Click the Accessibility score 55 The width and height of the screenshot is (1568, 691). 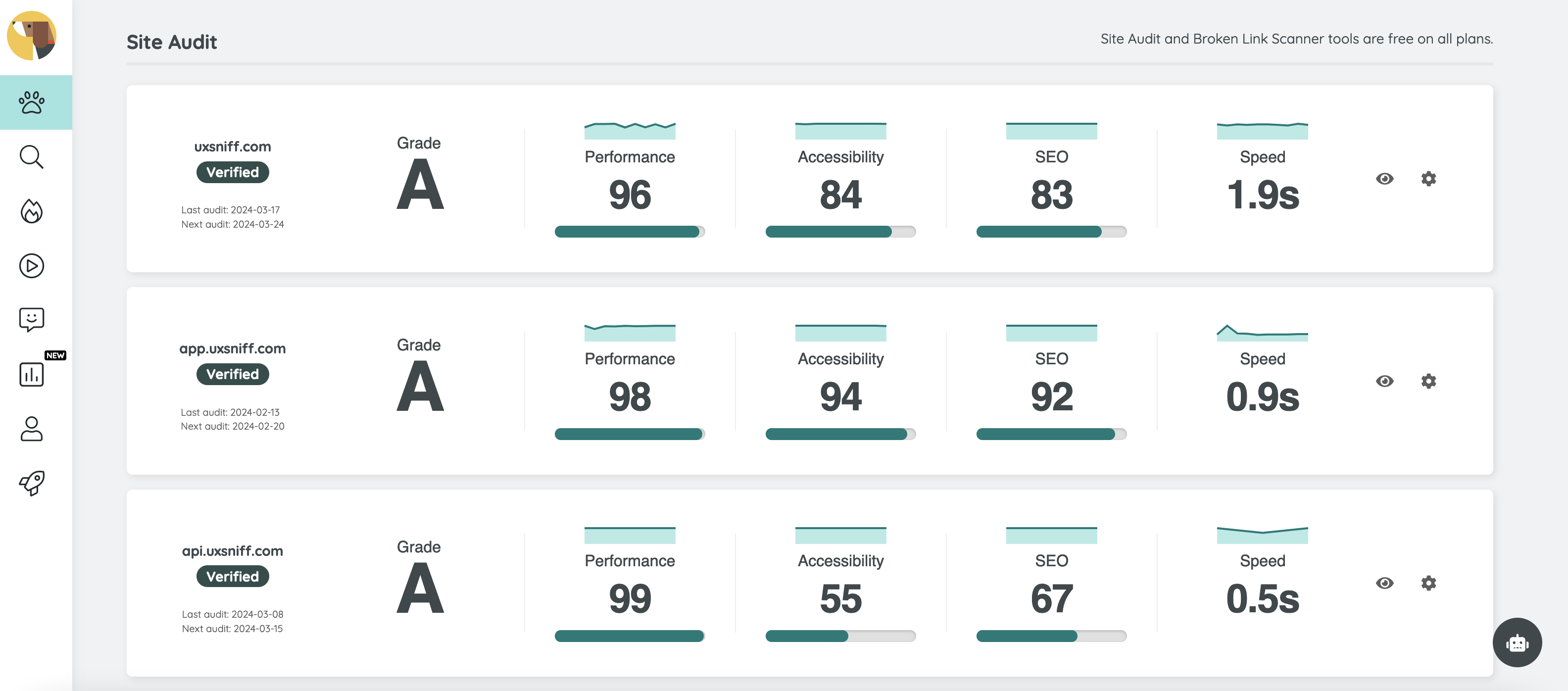point(840,599)
